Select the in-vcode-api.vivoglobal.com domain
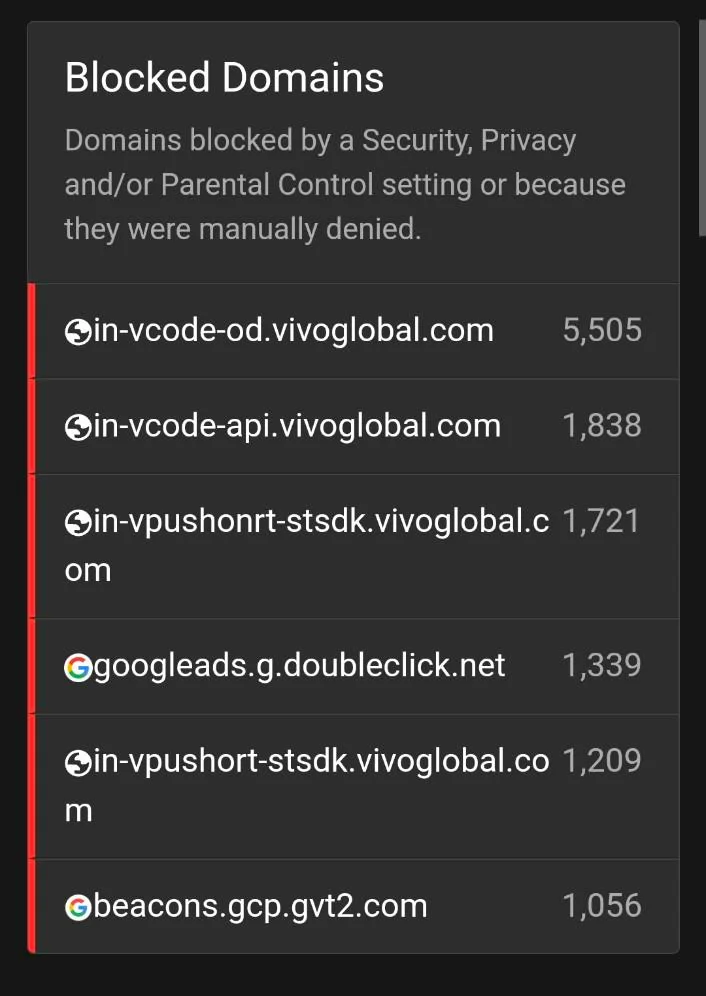The height and width of the screenshot is (996, 706). (x=297, y=427)
